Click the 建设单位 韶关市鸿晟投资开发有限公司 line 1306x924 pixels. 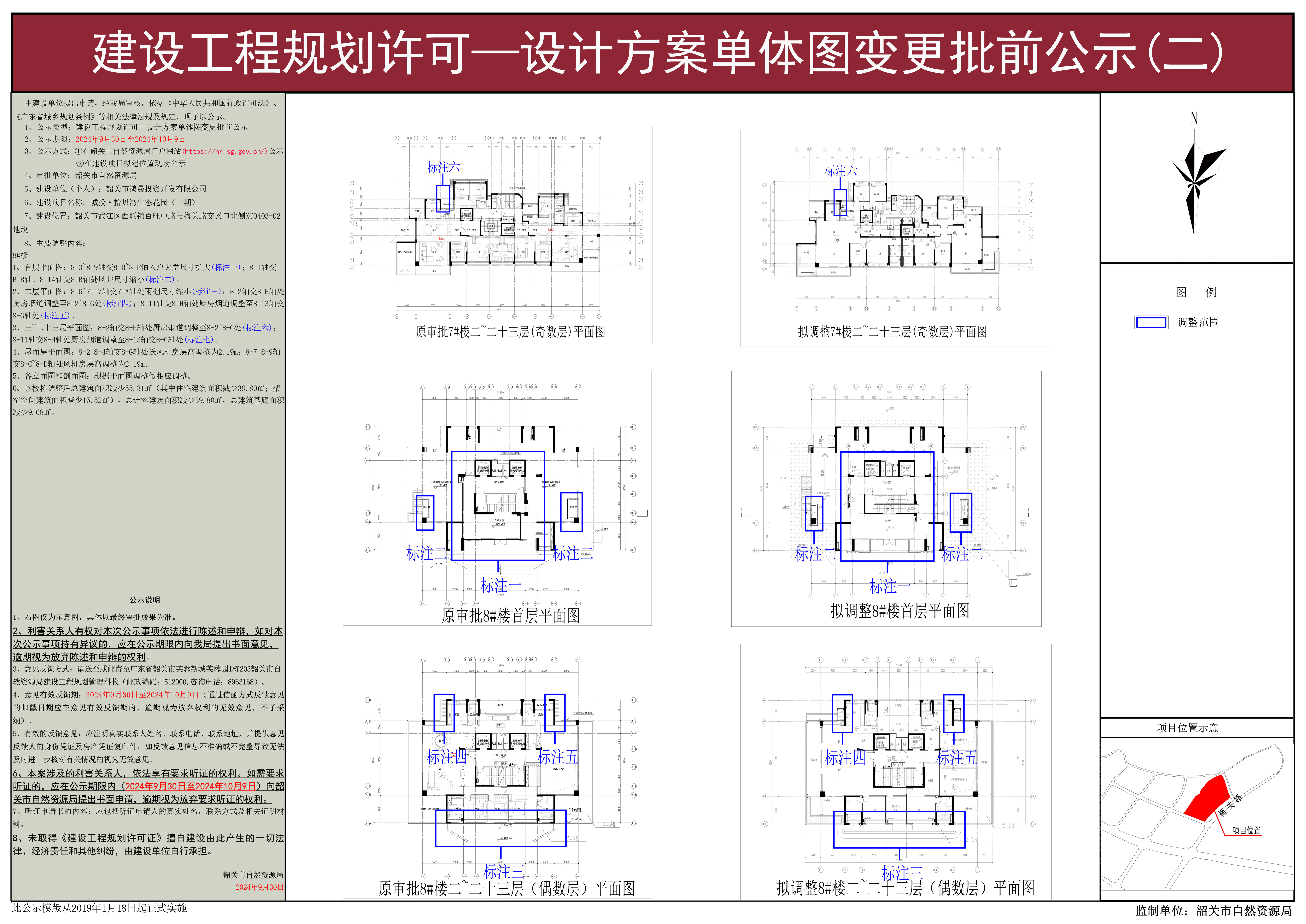point(116,189)
